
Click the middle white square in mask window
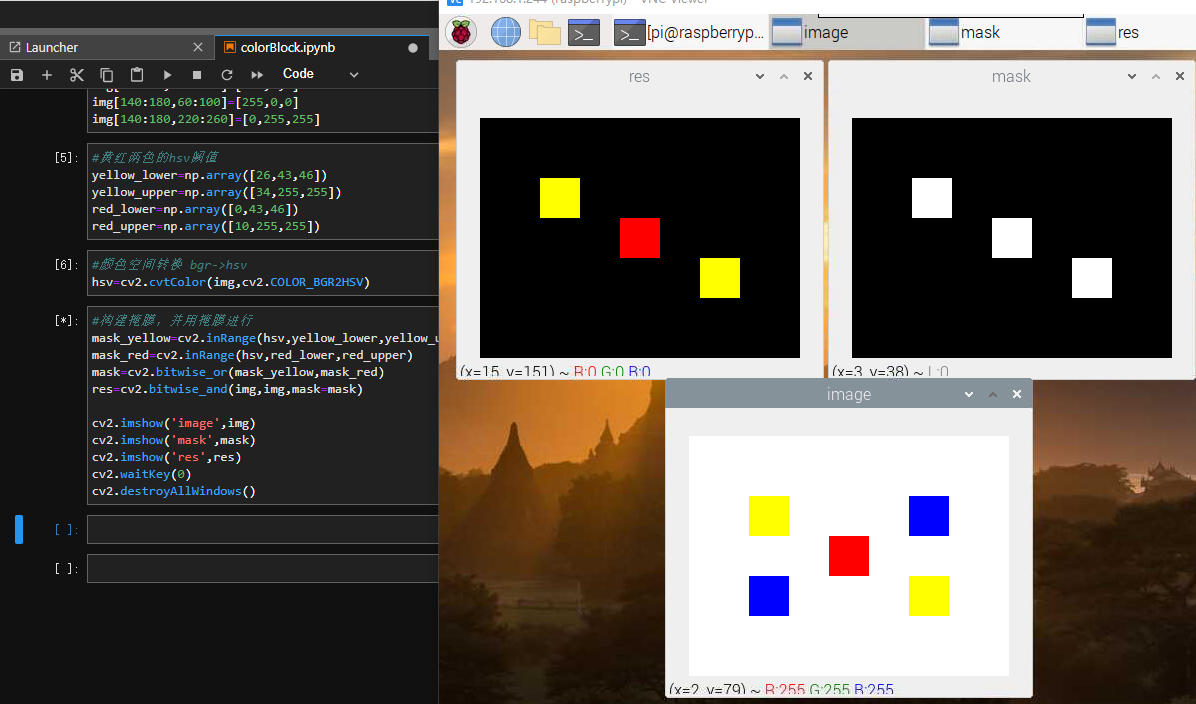pyautogui.click(x=1012, y=238)
